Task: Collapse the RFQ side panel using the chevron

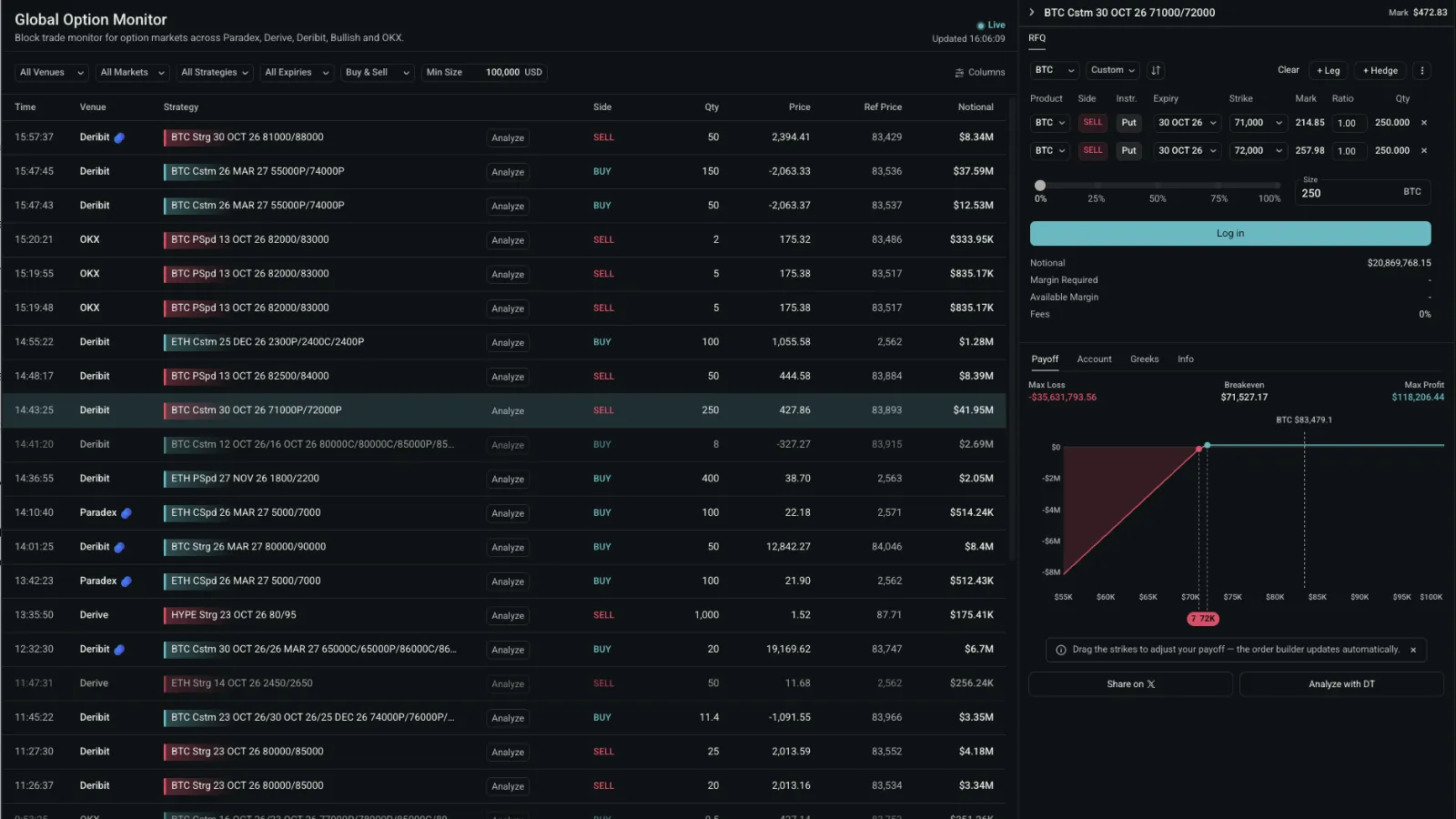Action: pyautogui.click(x=1032, y=13)
